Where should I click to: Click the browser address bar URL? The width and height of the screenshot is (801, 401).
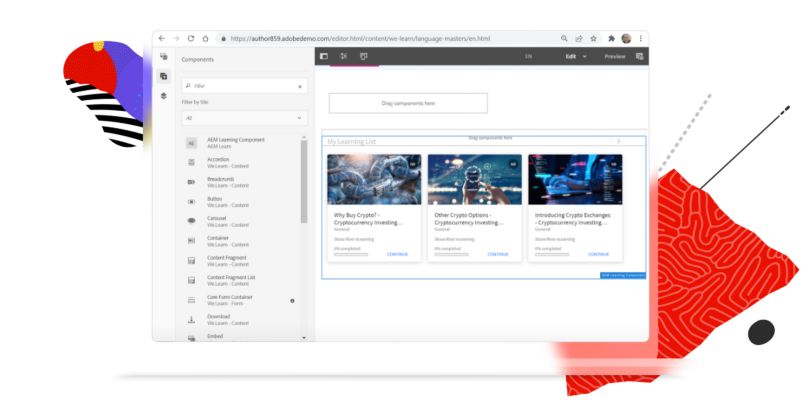[x=360, y=38]
